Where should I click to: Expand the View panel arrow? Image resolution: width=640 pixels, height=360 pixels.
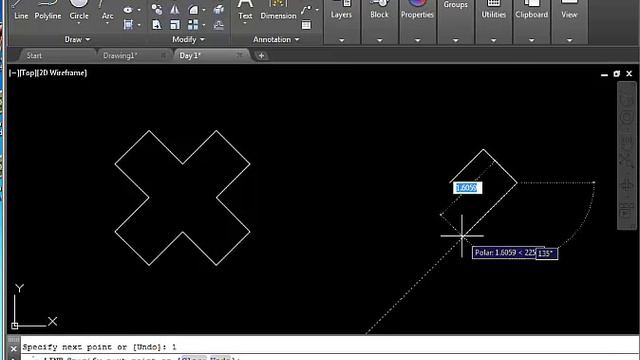[569, 40]
